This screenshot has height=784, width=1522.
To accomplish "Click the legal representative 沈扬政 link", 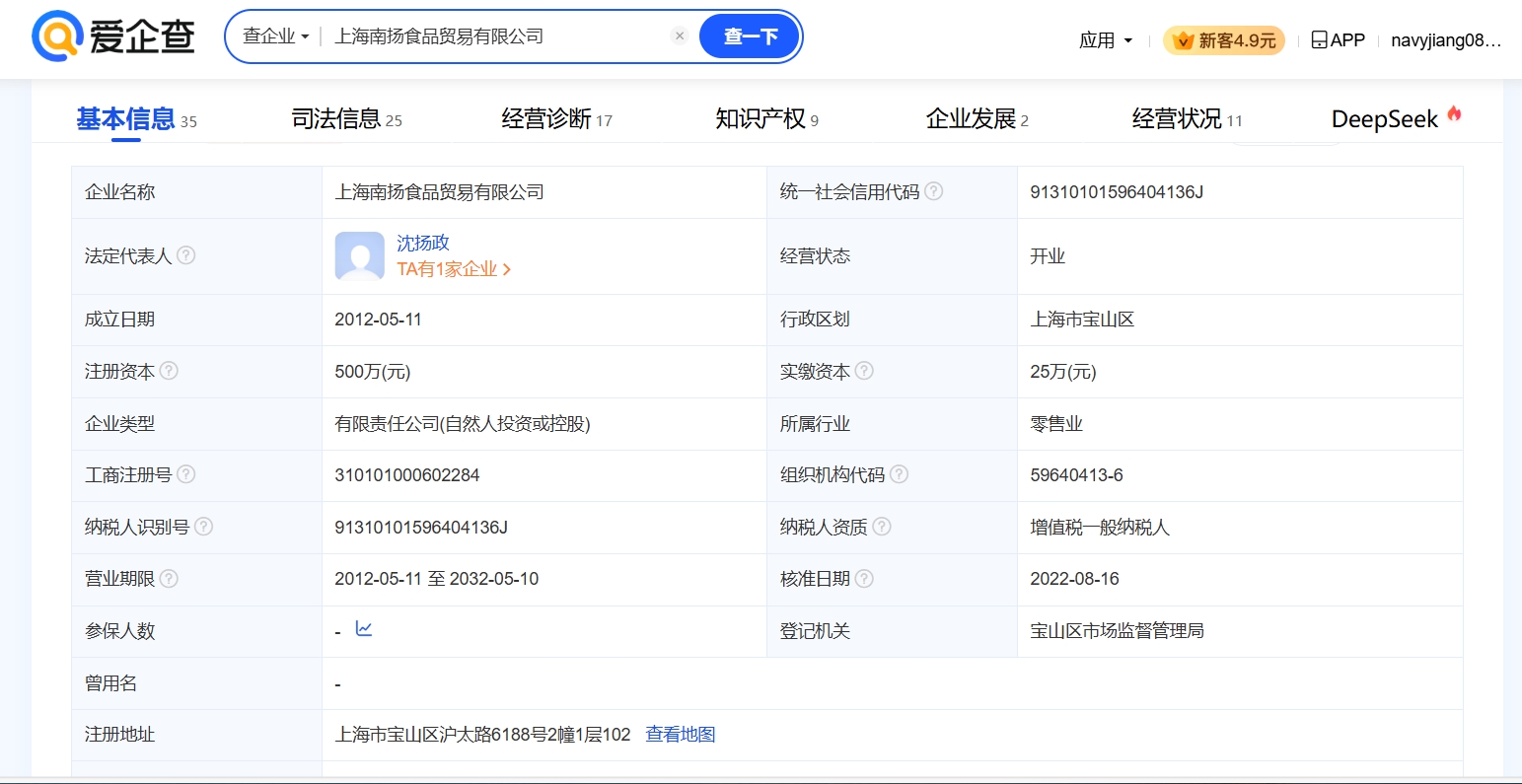I will [x=423, y=243].
